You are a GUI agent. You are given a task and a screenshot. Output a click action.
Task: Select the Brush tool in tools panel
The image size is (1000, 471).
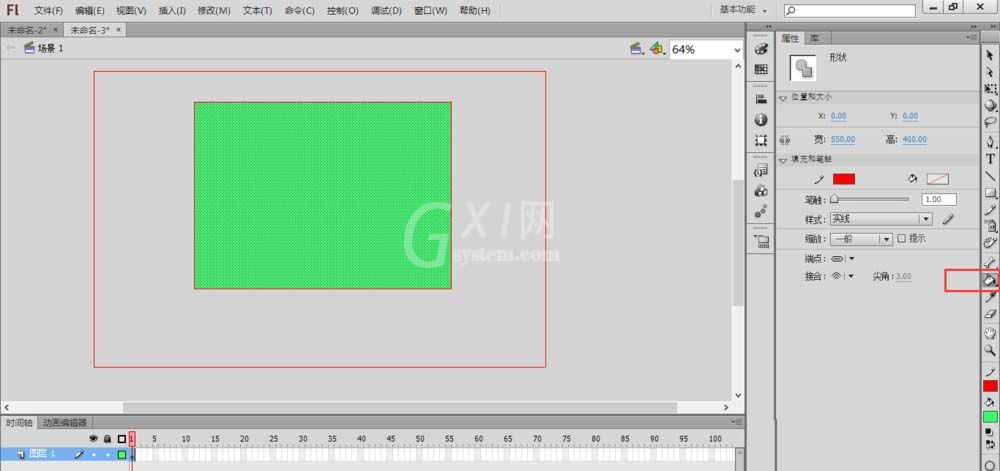point(990,226)
